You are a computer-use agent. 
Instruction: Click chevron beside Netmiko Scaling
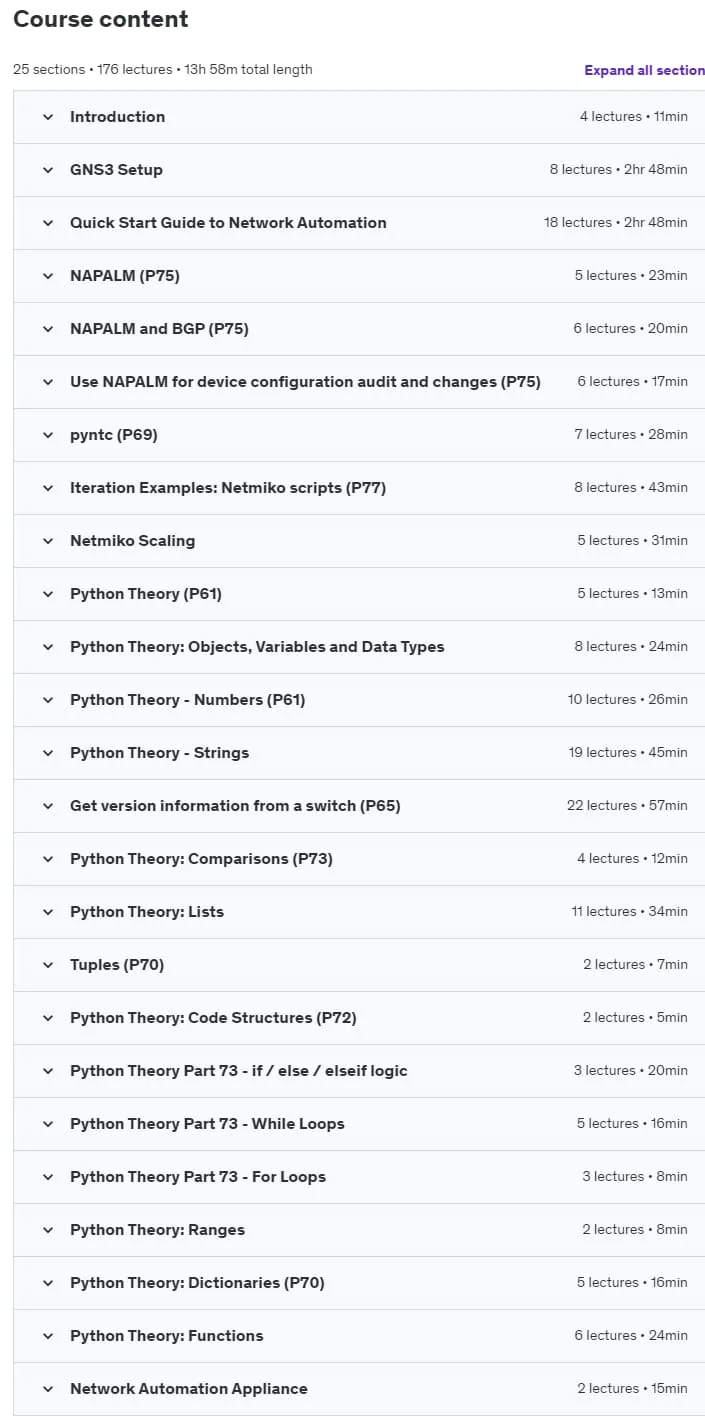(47, 541)
